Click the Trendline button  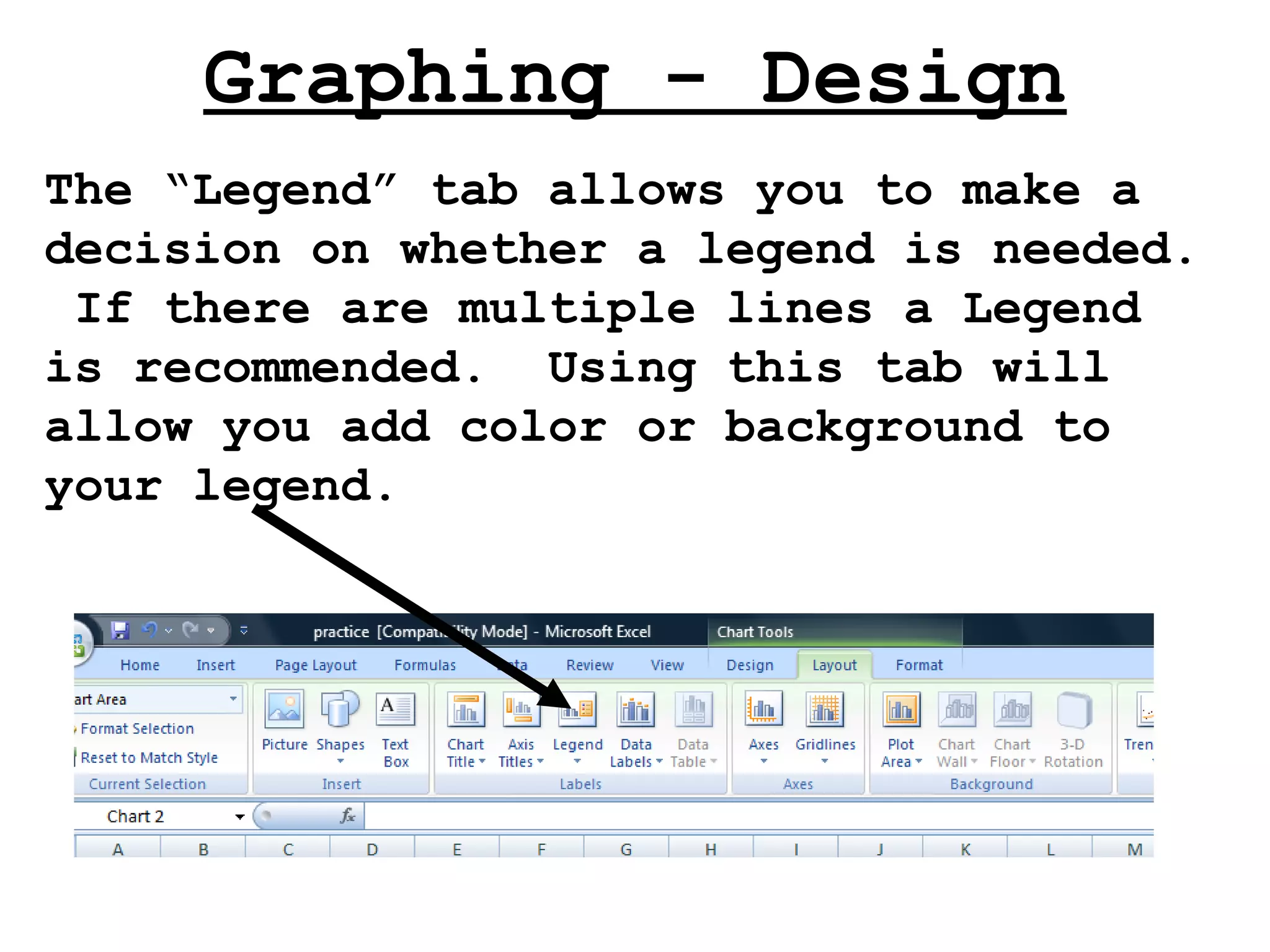[x=1139, y=728]
